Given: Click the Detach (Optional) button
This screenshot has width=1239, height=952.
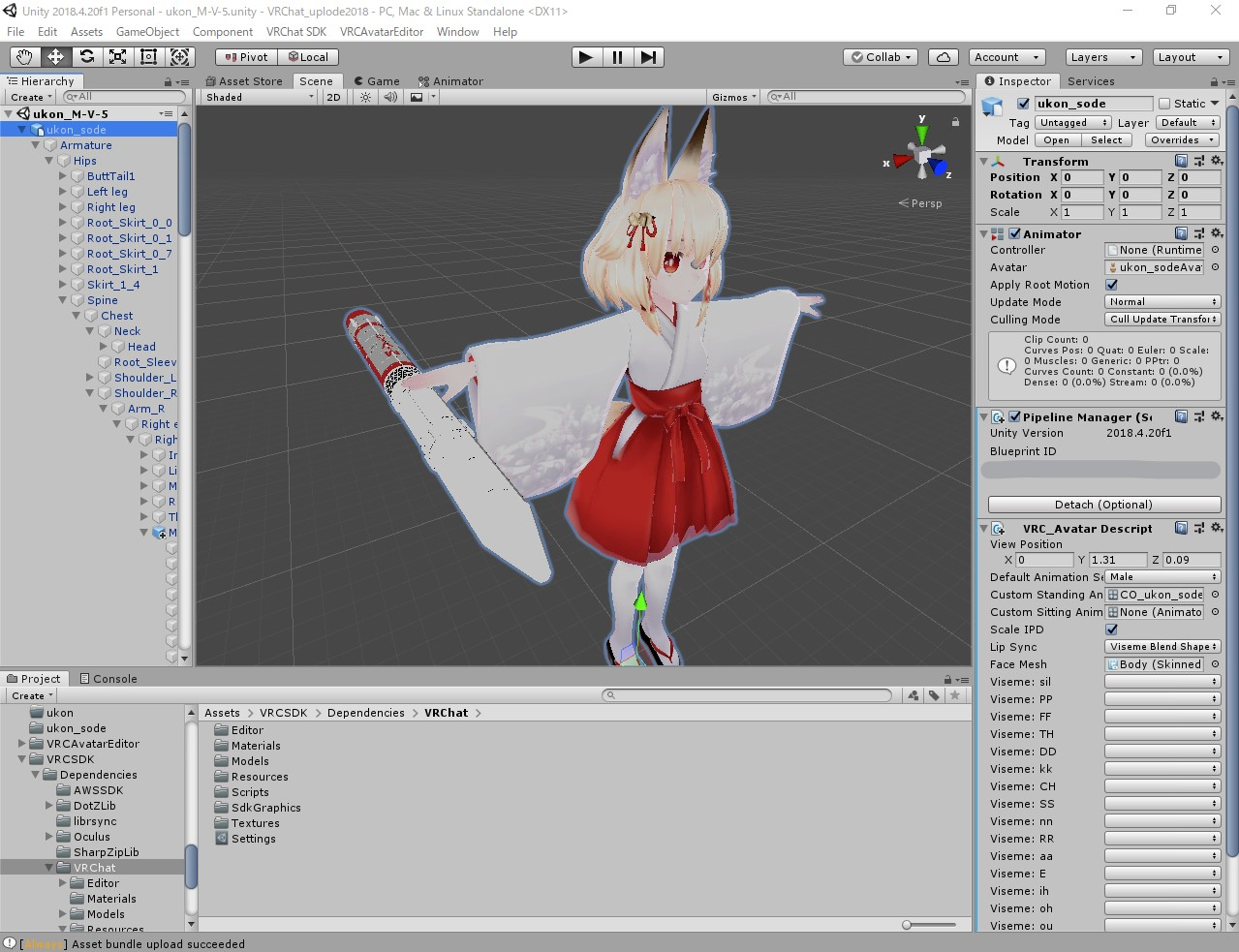Looking at the screenshot, I should tap(1104, 505).
